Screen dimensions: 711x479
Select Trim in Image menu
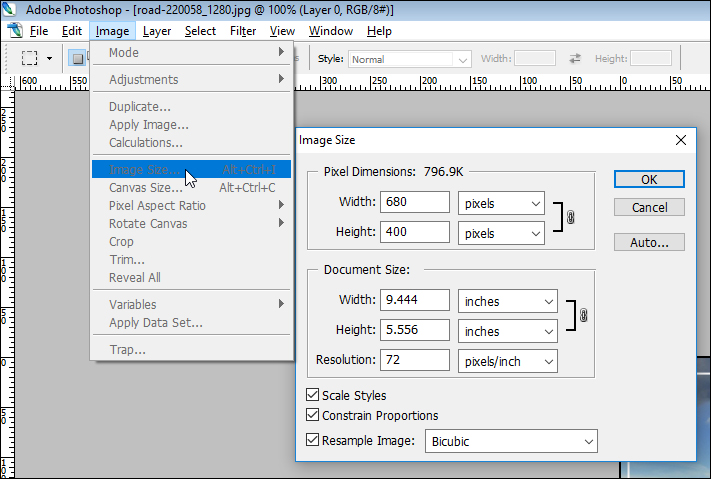(x=191, y=259)
